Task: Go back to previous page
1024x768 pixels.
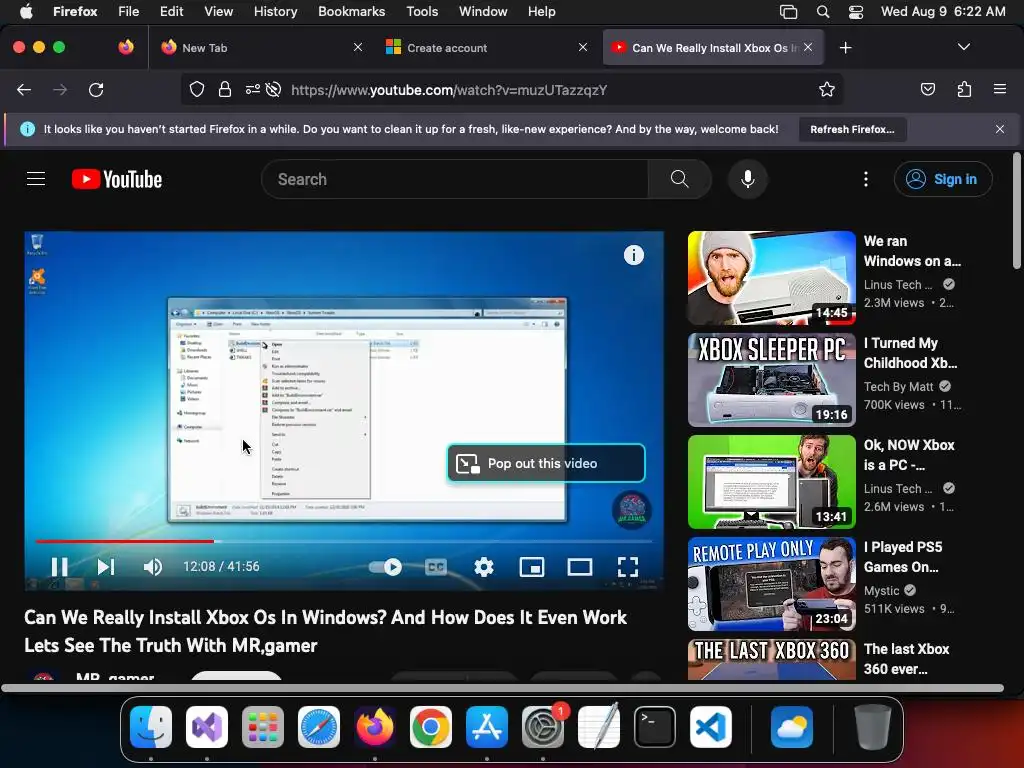Action: pos(24,89)
